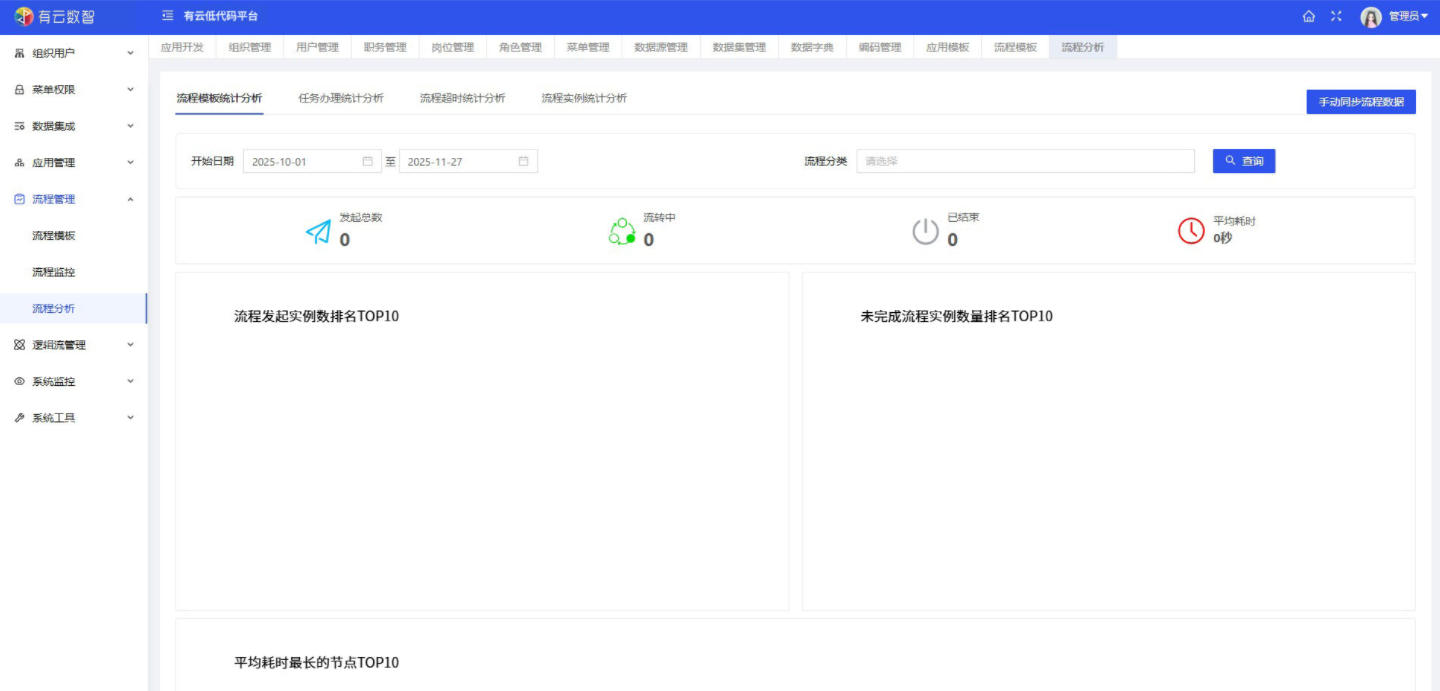
Task: Switch to 流程超时统计分析 tab
Action: (x=462, y=98)
